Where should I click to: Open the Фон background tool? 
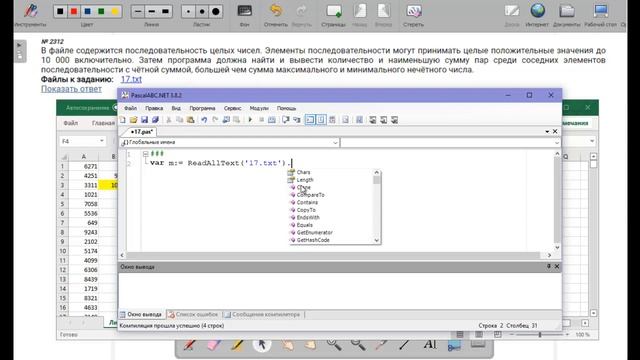[244, 11]
